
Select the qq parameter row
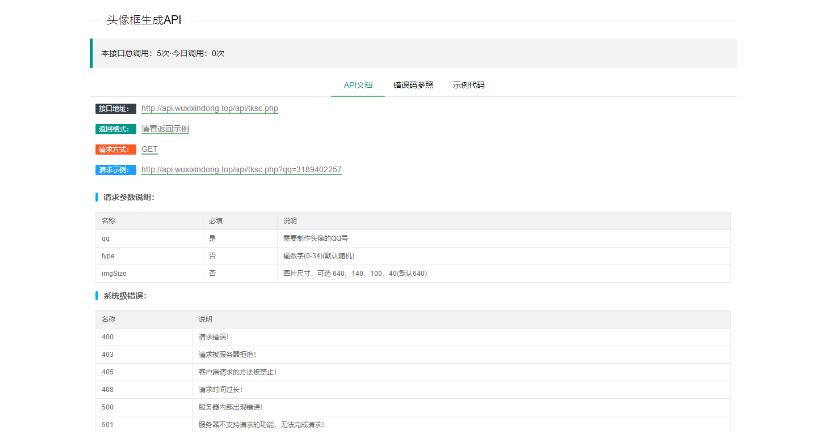[413, 238]
